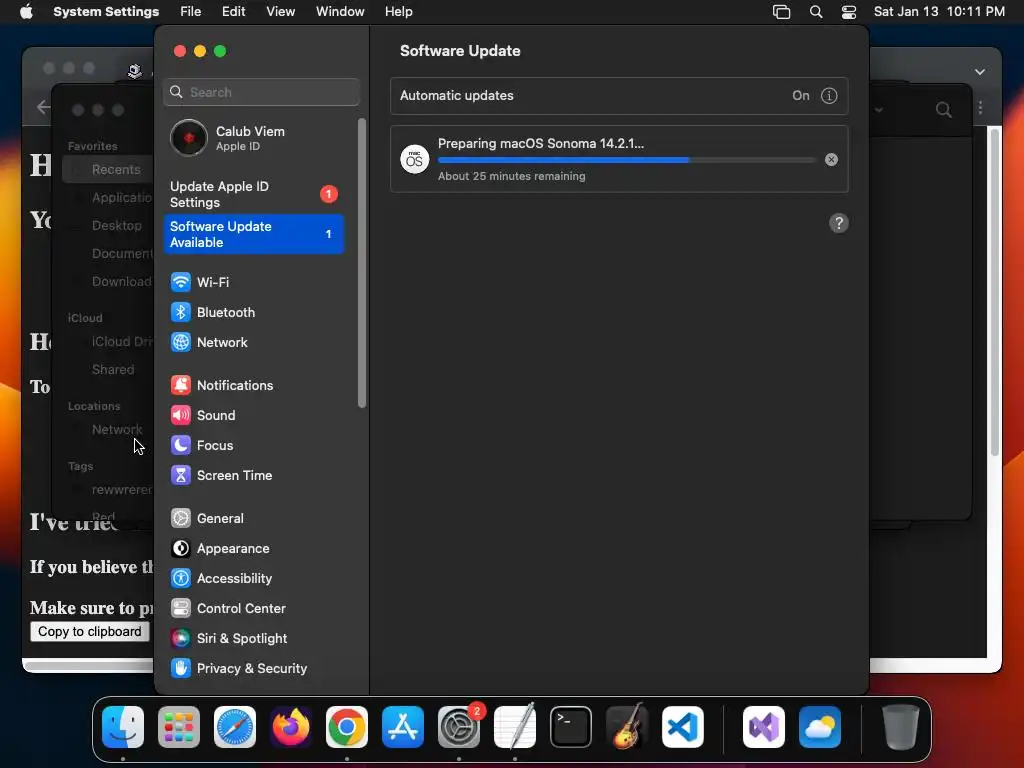Open Launchpad from the Dock
The image size is (1024, 768).
[x=179, y=727]
